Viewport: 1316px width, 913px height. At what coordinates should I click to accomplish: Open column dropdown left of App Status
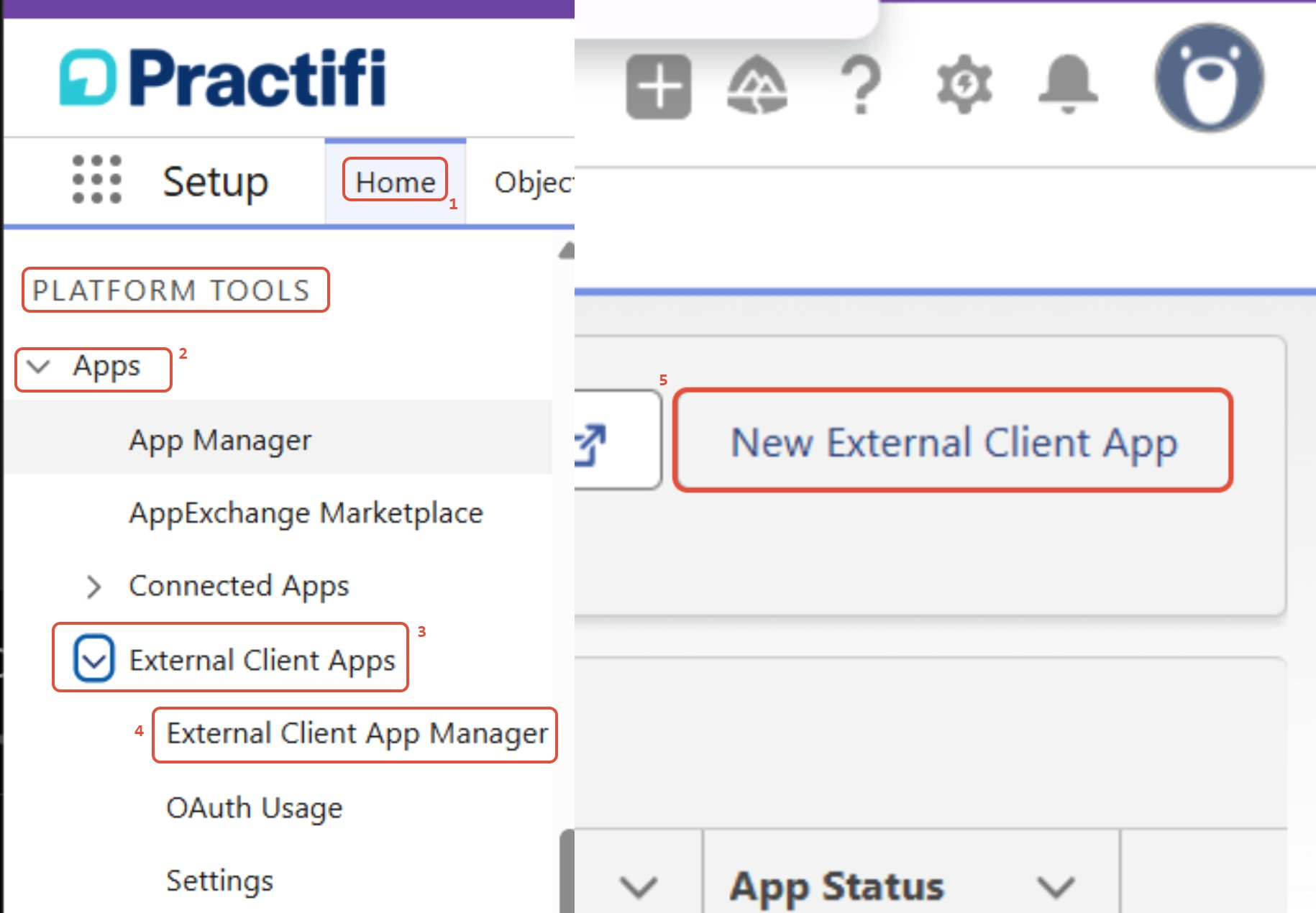click(x=639, y=886)
